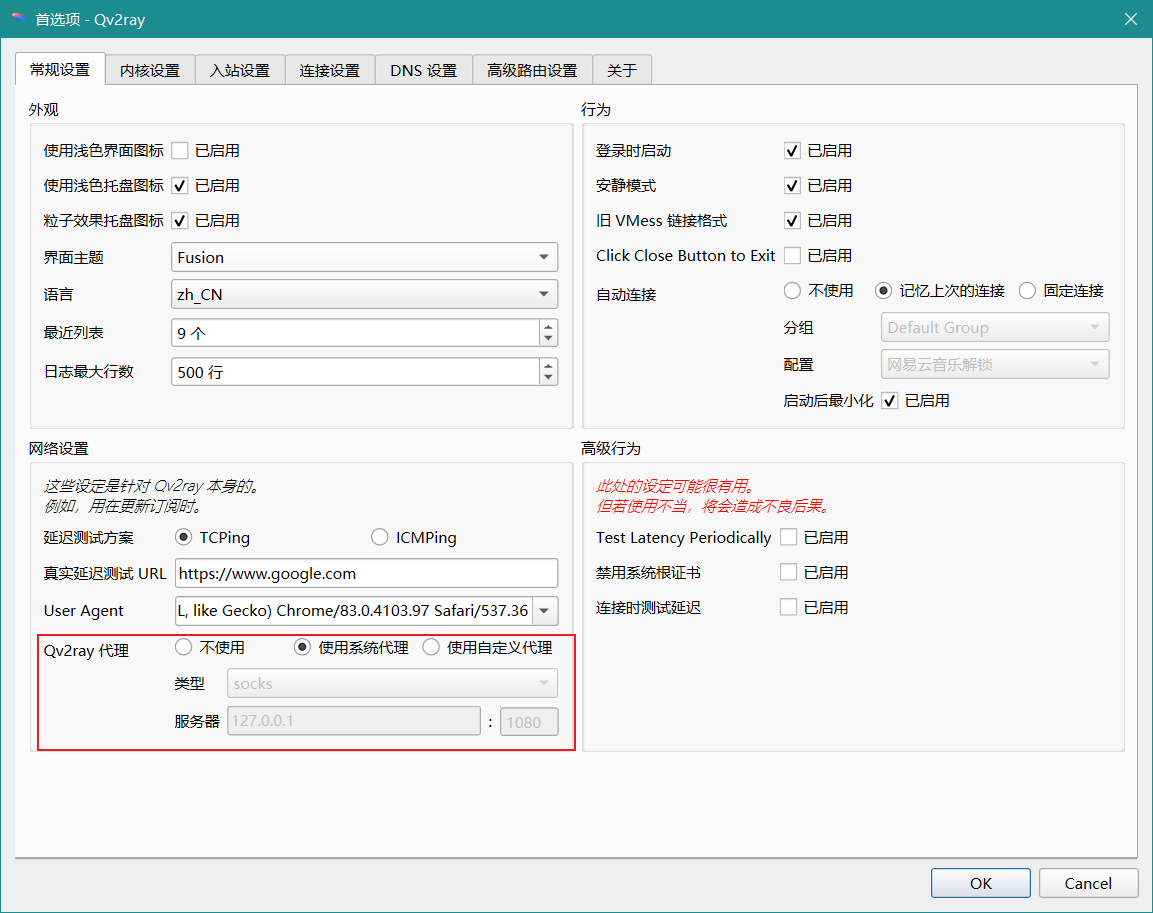
Task: Expand the User Agent dropdown arrow
Action: (x=545, y=611)
